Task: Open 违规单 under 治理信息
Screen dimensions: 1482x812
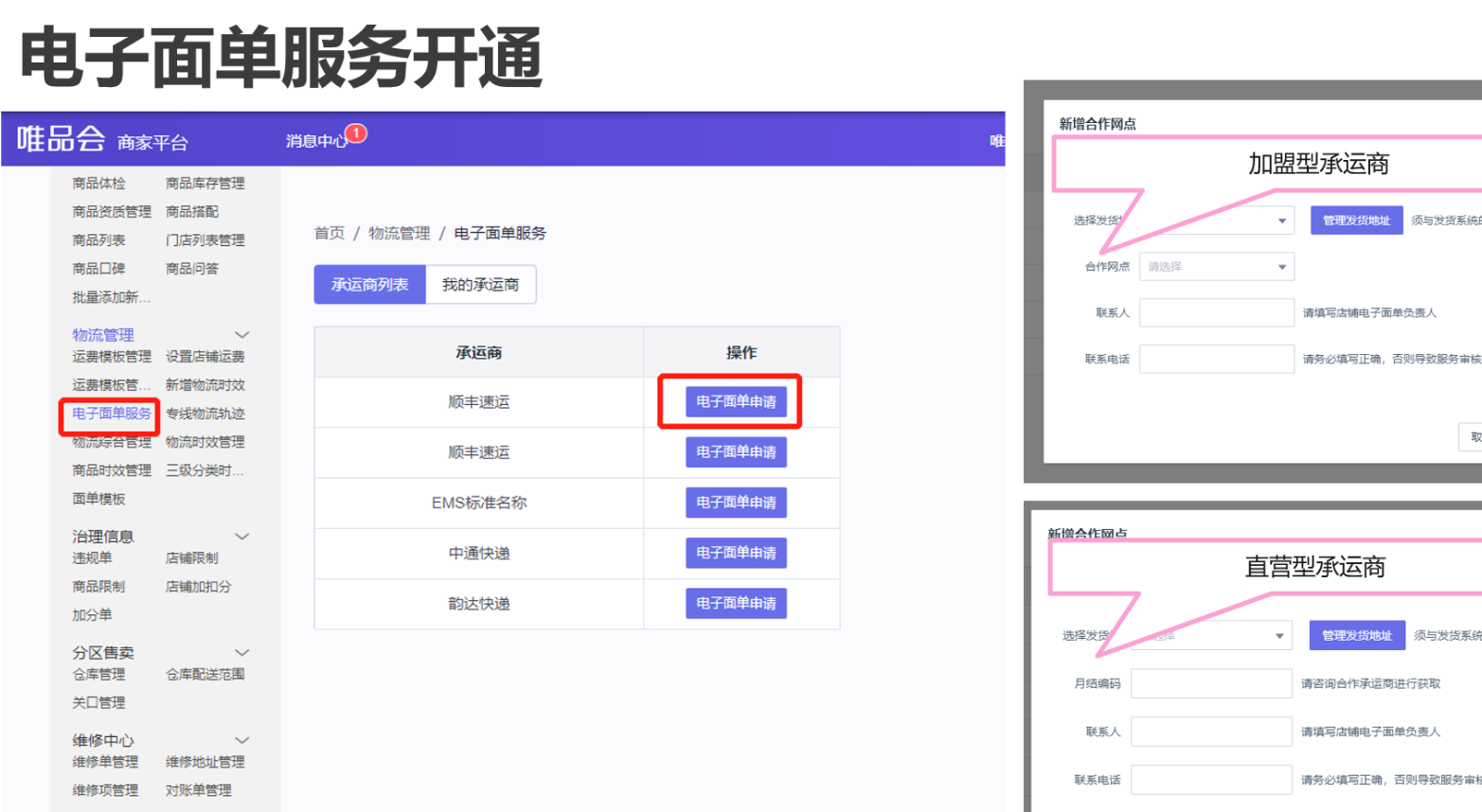Action: pos(92,558)
